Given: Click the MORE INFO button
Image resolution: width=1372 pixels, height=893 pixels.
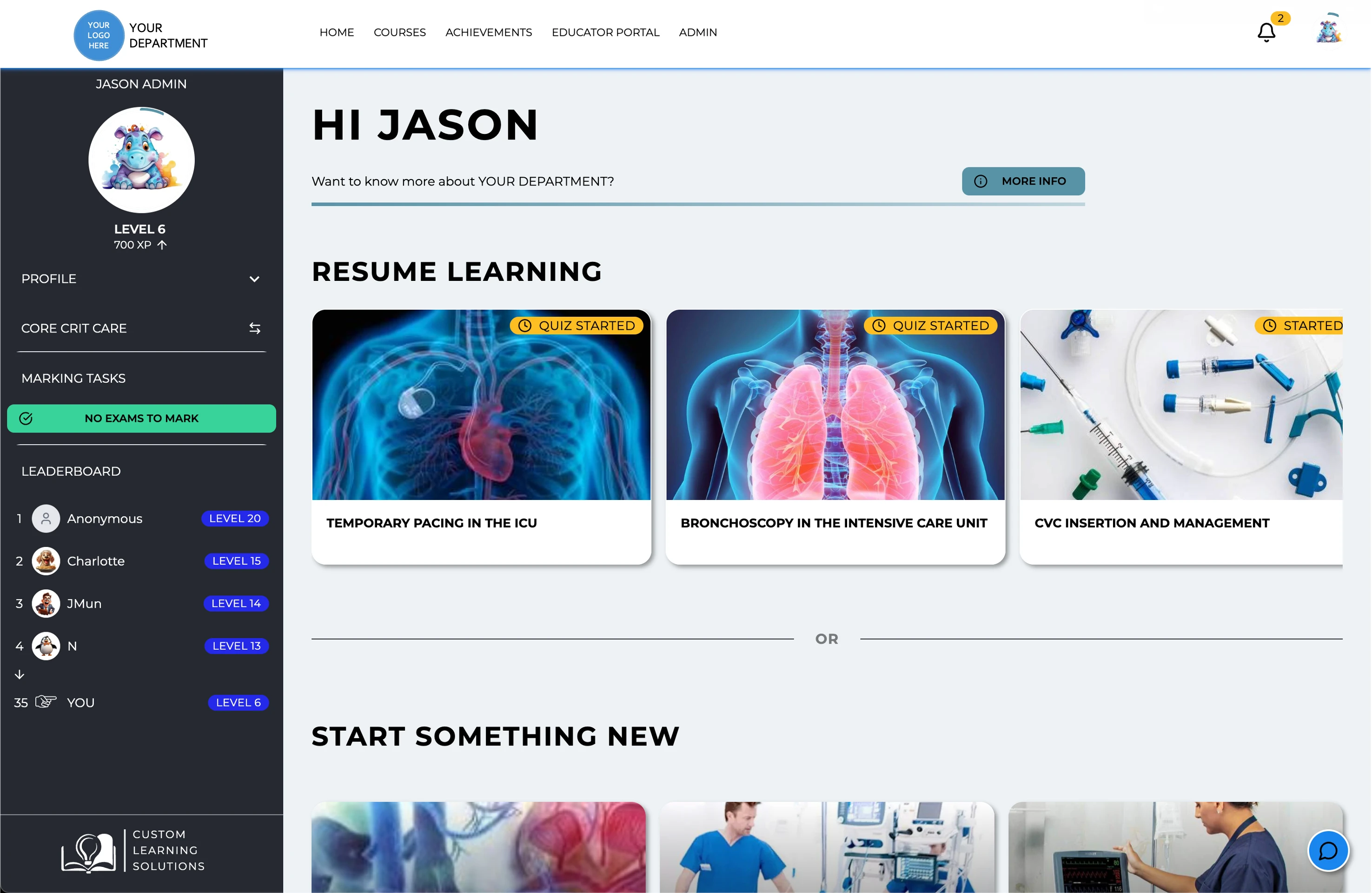Looking at the screenshot, I should 1023,181.
